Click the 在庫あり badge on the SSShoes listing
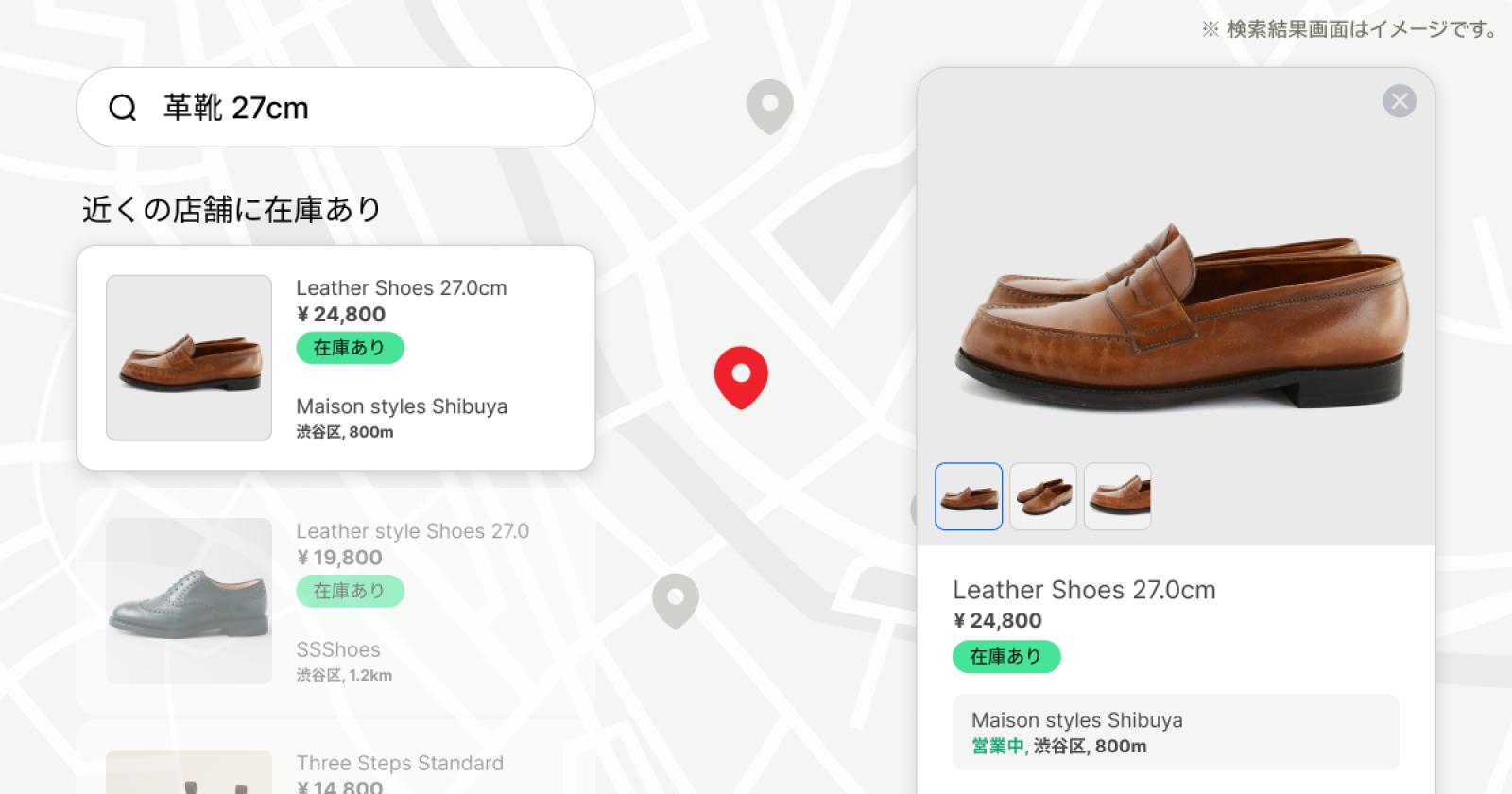 [x=350, y=591]
